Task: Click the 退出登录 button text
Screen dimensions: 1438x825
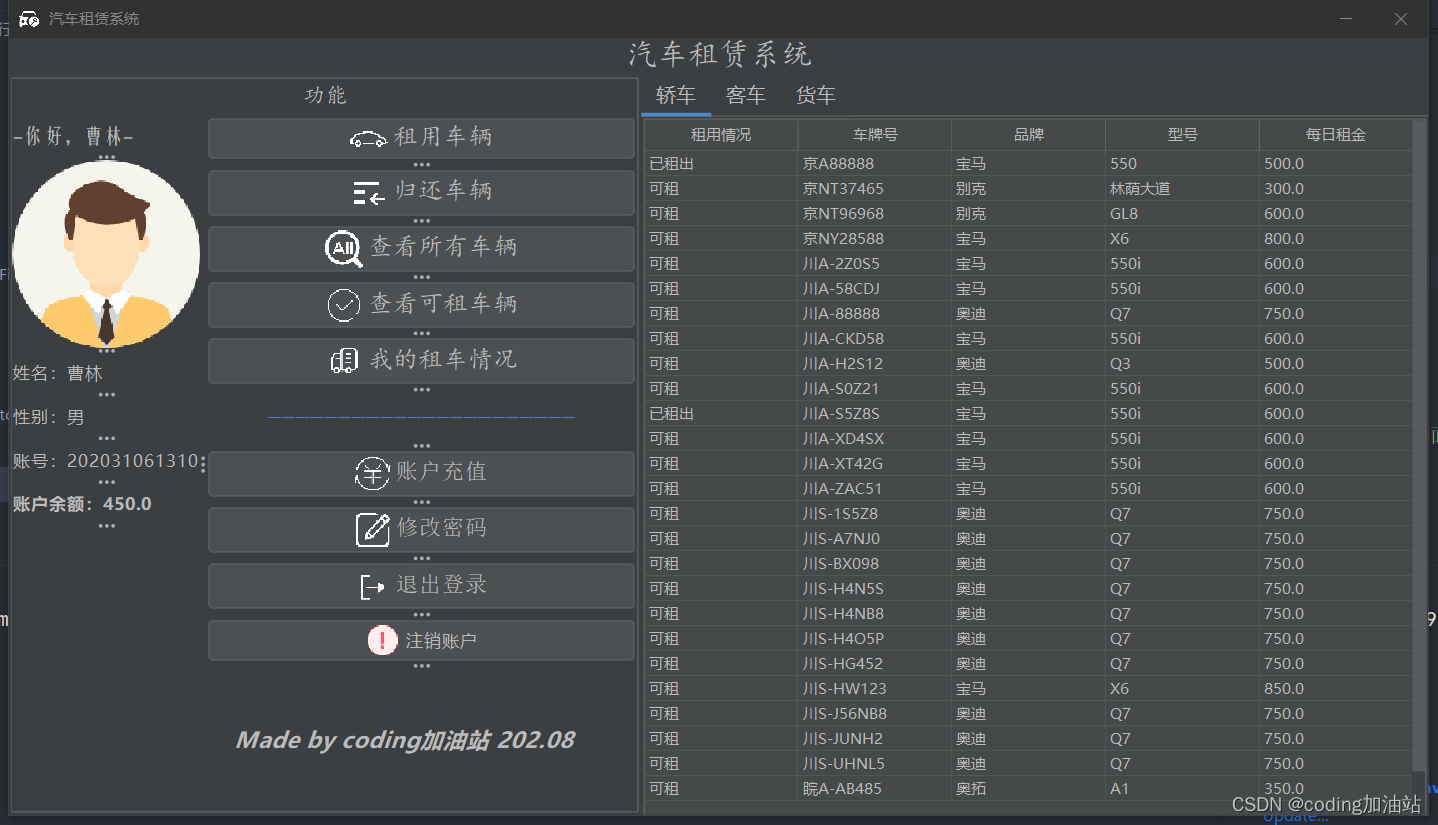Action: [441, 585]
